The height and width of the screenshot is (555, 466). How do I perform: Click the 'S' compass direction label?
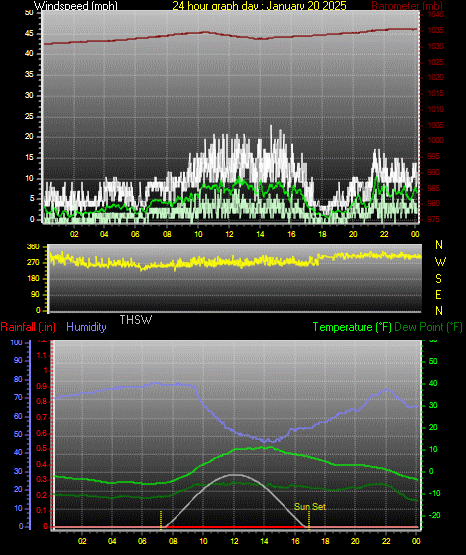point(438,279)
